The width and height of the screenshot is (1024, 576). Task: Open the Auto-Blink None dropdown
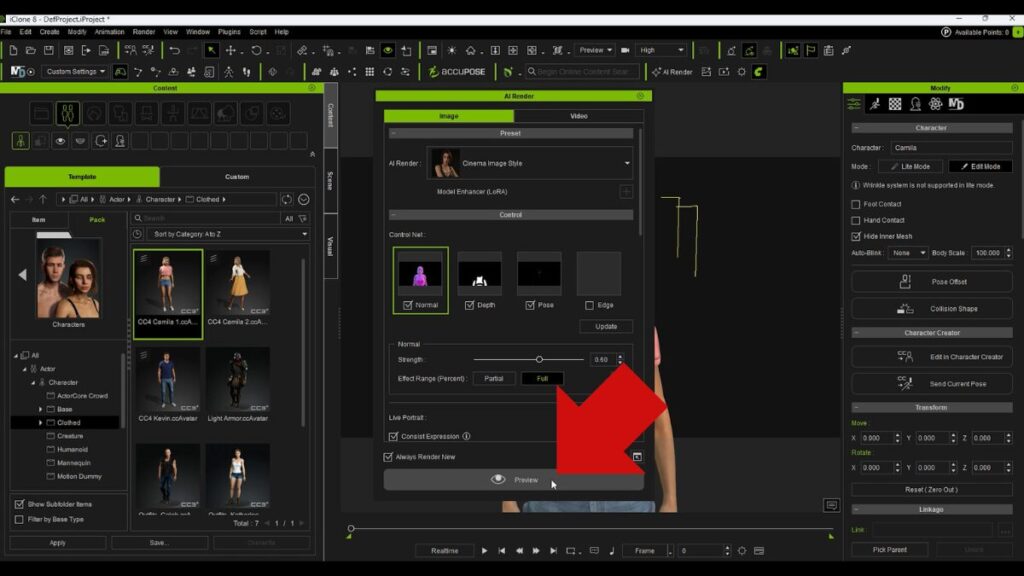point(908,253)
